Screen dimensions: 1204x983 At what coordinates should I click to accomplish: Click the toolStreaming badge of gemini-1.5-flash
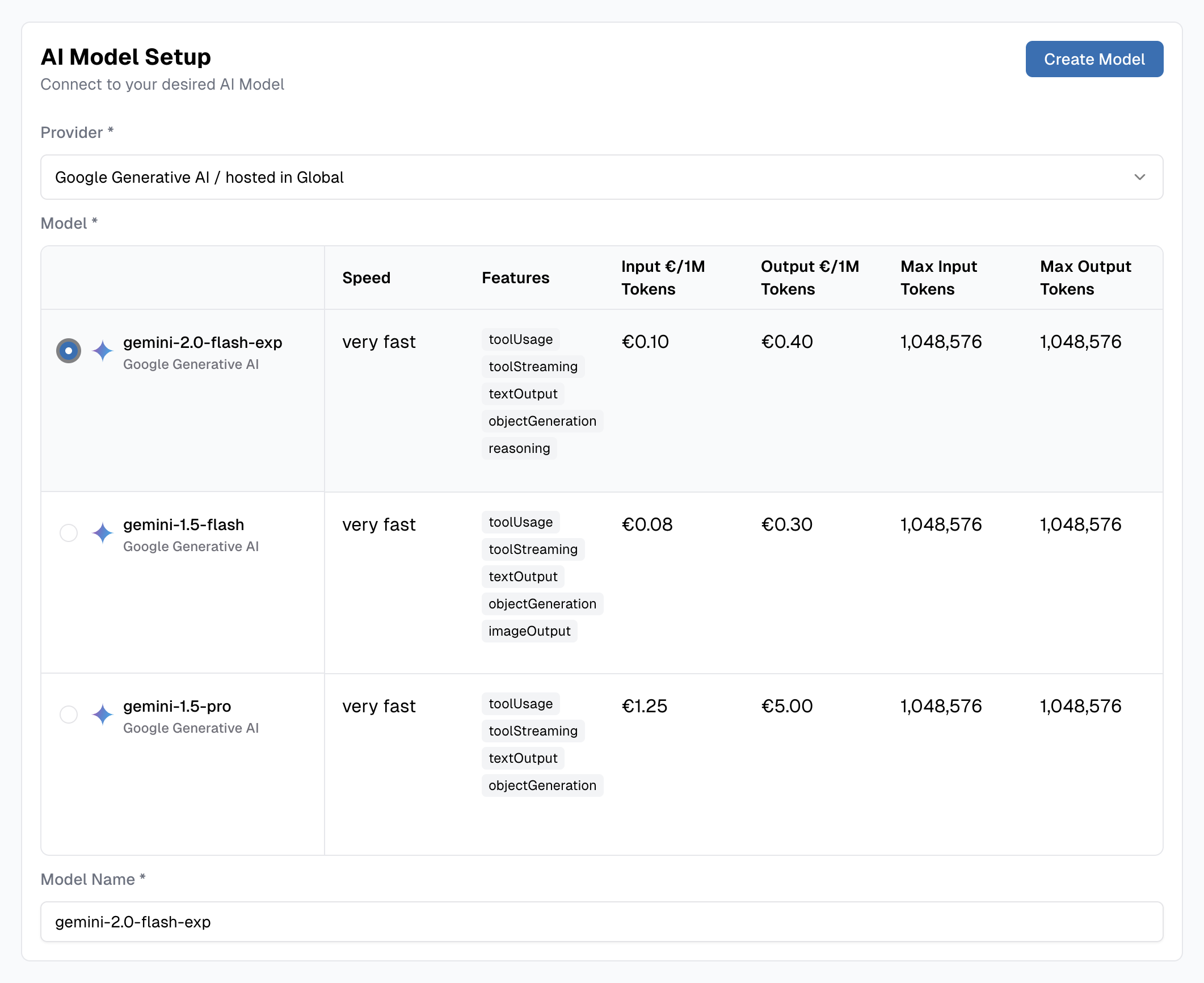pyautogui.click(x=533, y=549)
